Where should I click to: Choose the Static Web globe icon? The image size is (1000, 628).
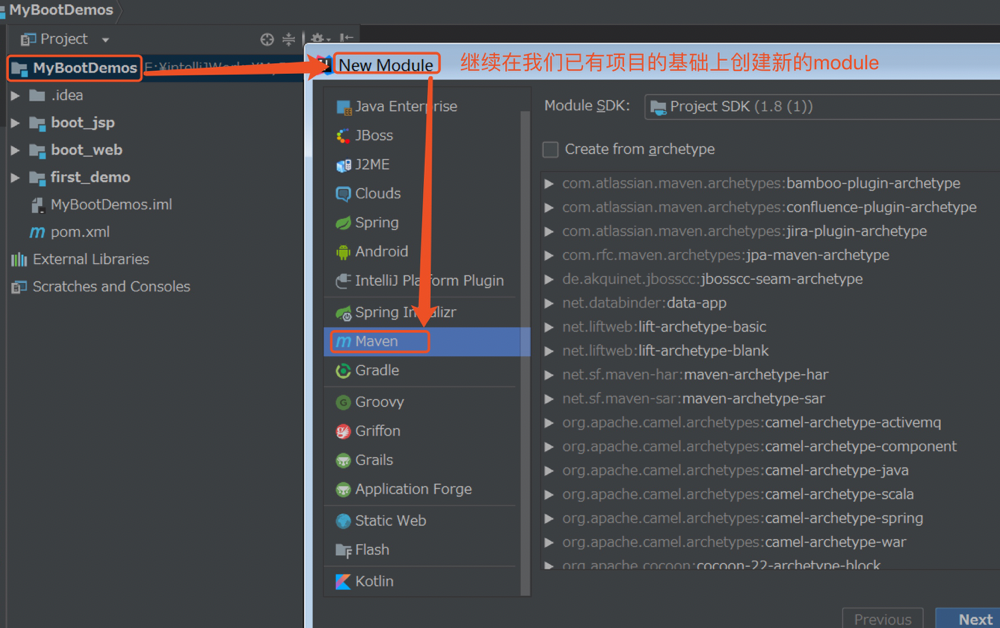point(343,521)
